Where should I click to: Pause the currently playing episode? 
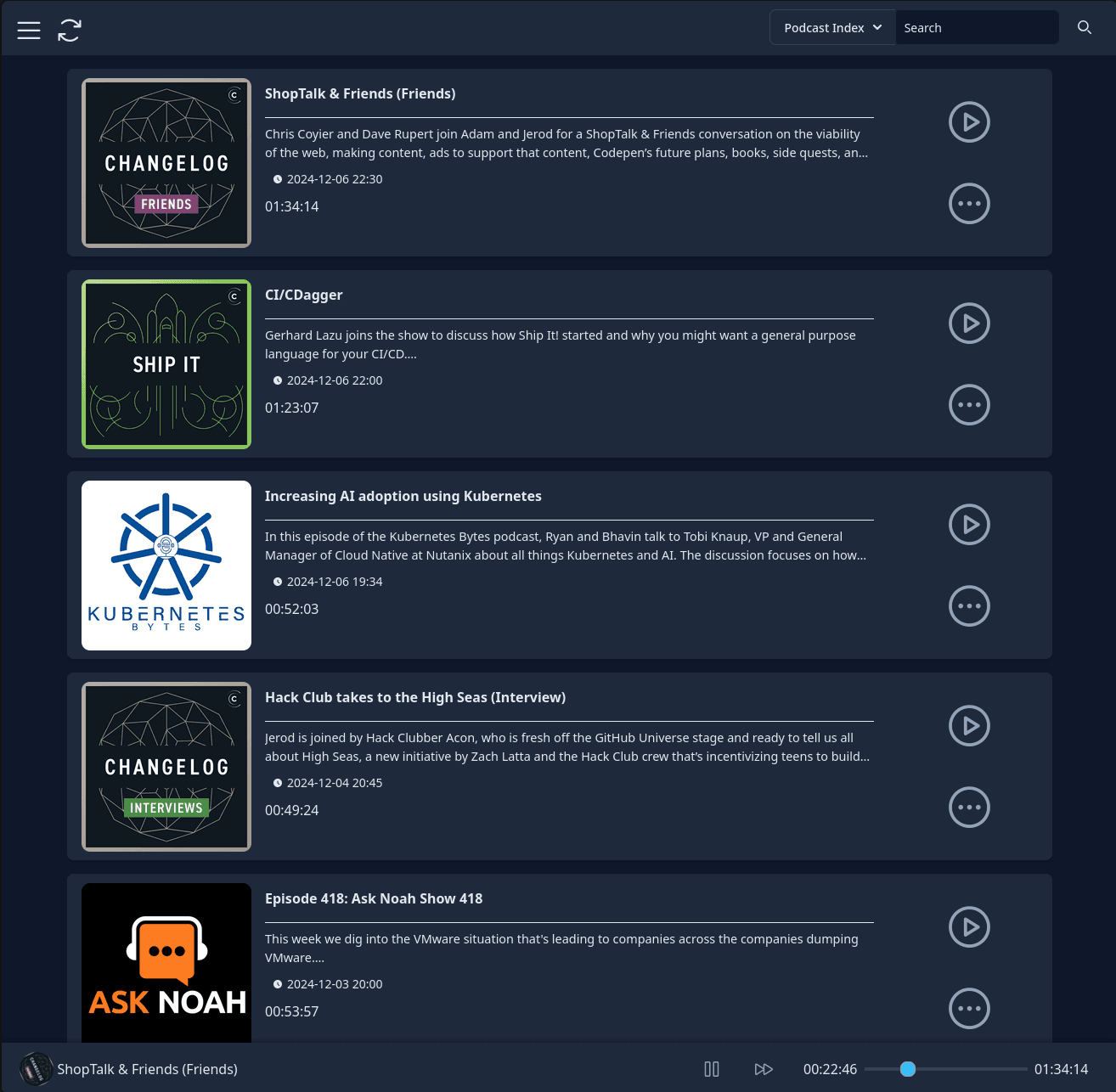pos(712,1069)
